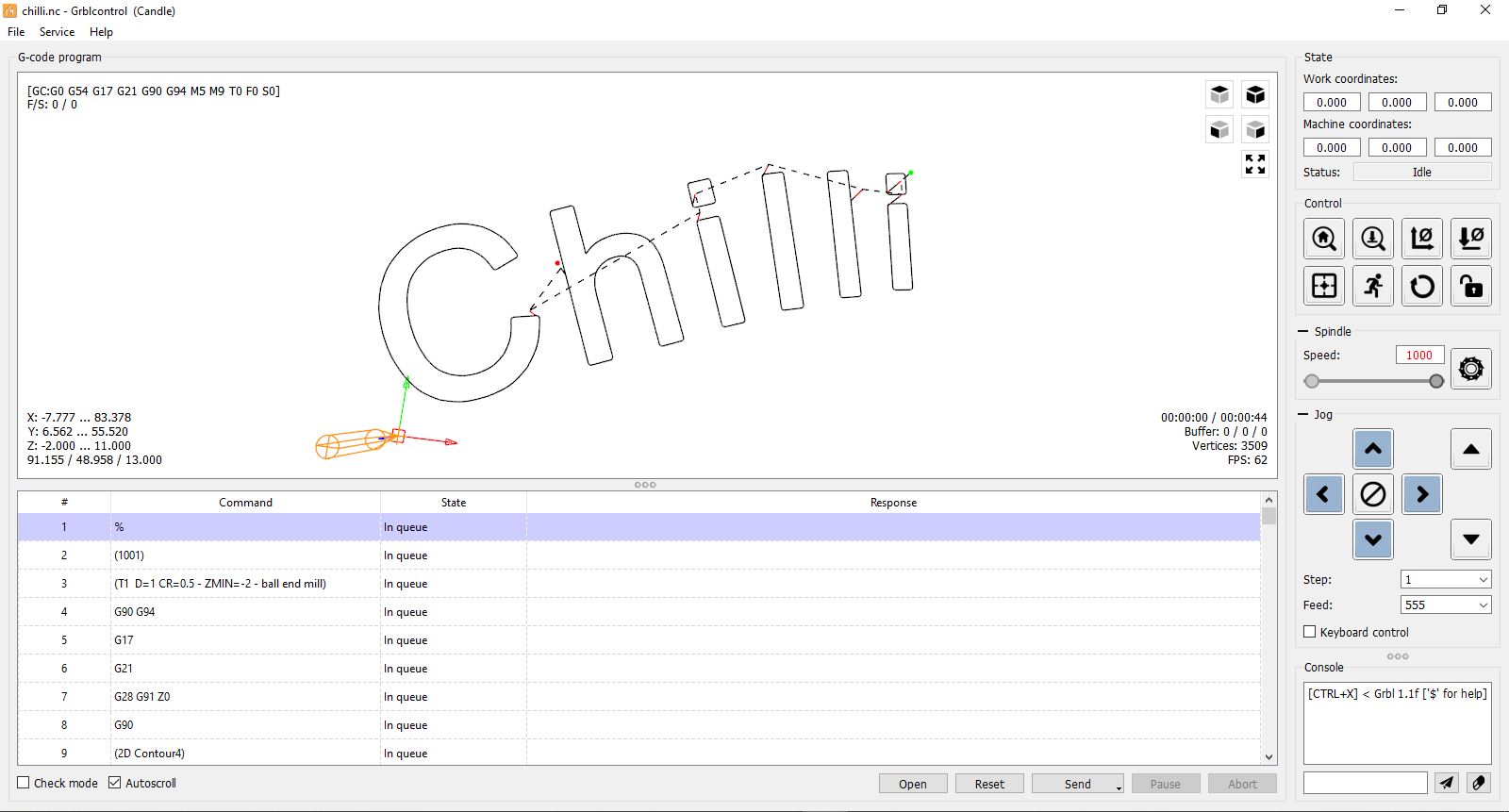Viewport: 1509px width, 812px height.
Task: Select the (1001) command row
Action: [x=638, y=555]
